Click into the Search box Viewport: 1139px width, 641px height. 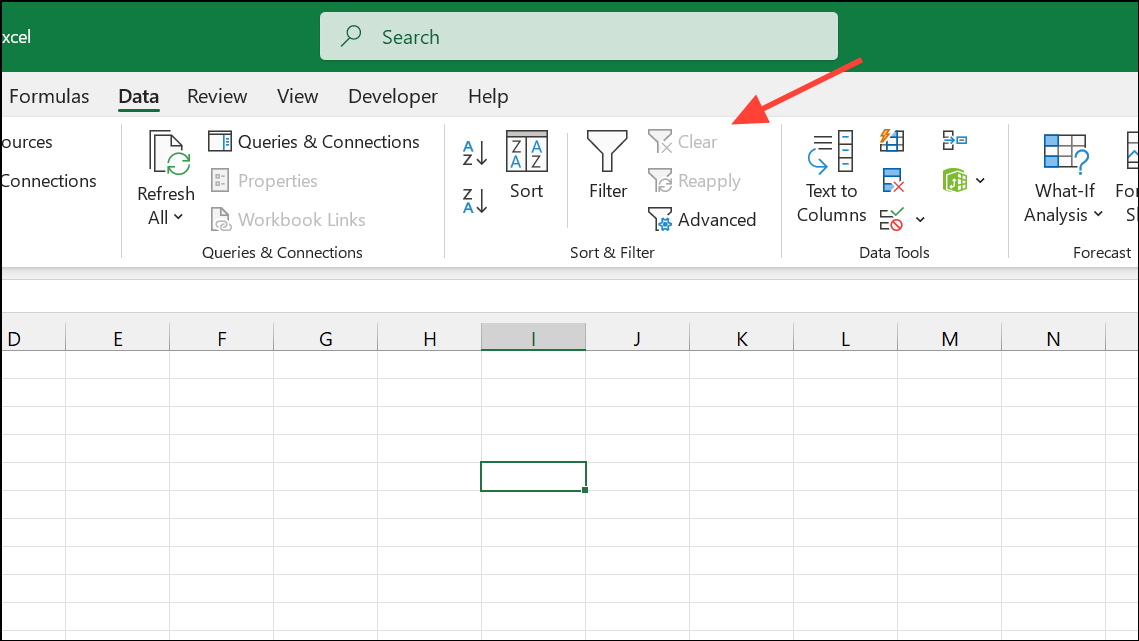coord(578,37)
